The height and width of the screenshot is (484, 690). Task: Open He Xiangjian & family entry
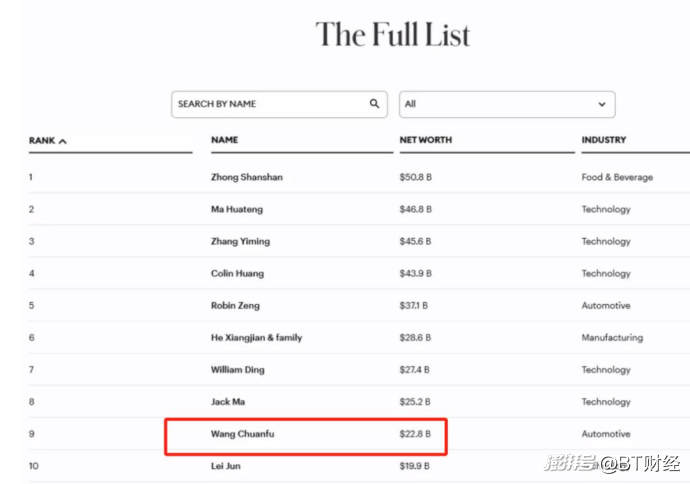(256, 337)
